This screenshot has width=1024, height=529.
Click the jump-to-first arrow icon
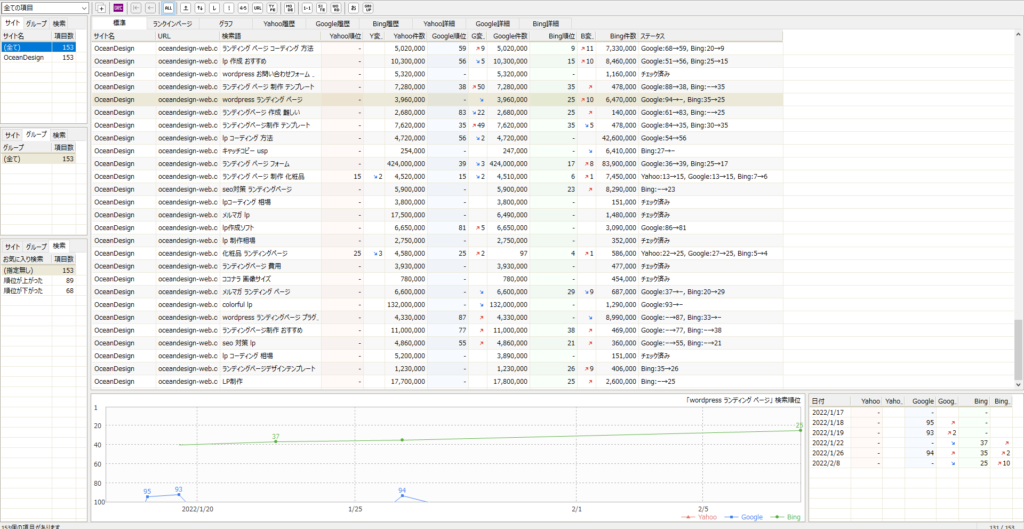coord(136,8)
